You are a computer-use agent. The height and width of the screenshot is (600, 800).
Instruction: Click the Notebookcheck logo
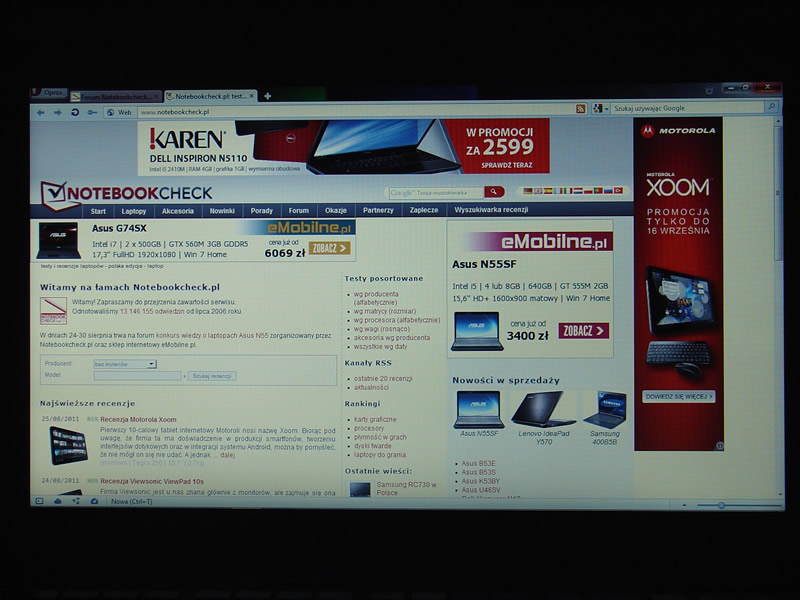[127, 194]
